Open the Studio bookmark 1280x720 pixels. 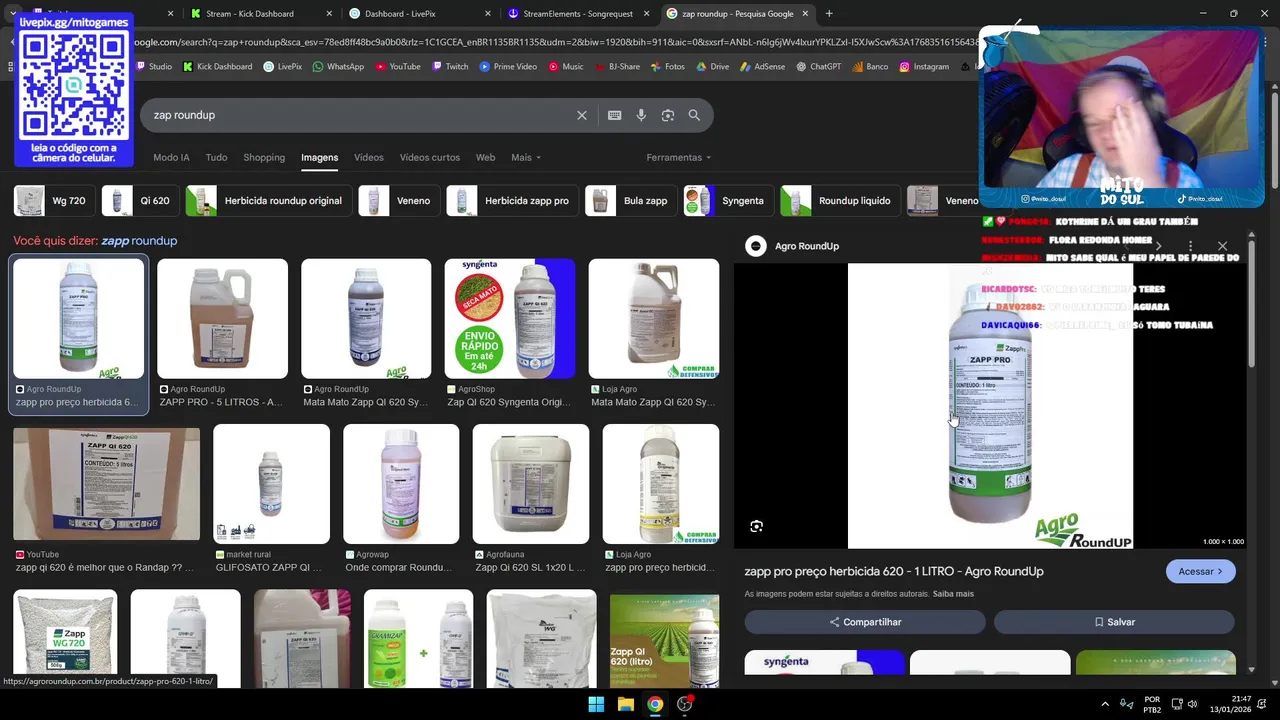coord(153,67)
